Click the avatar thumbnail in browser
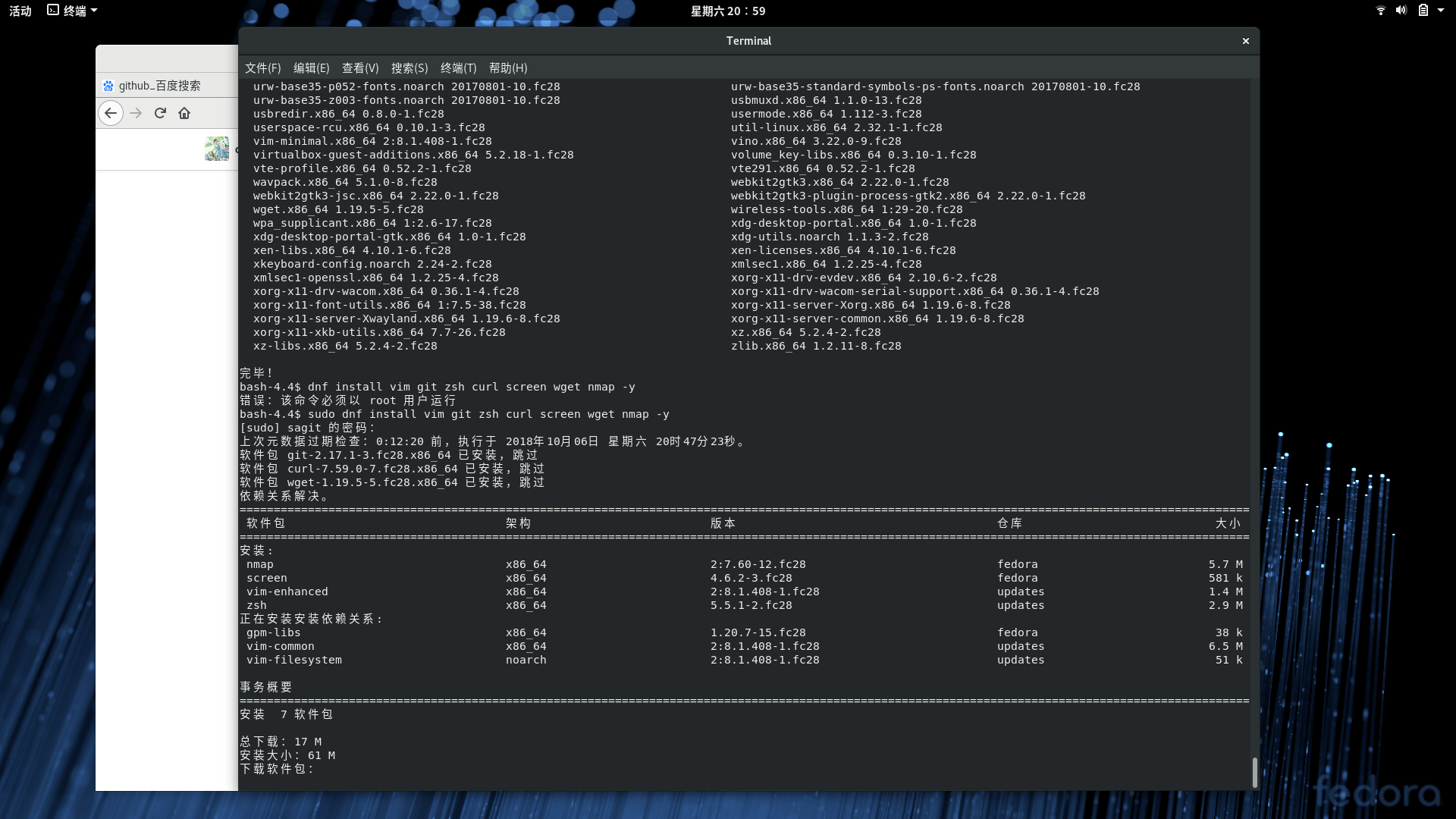 tap(216, 148)
